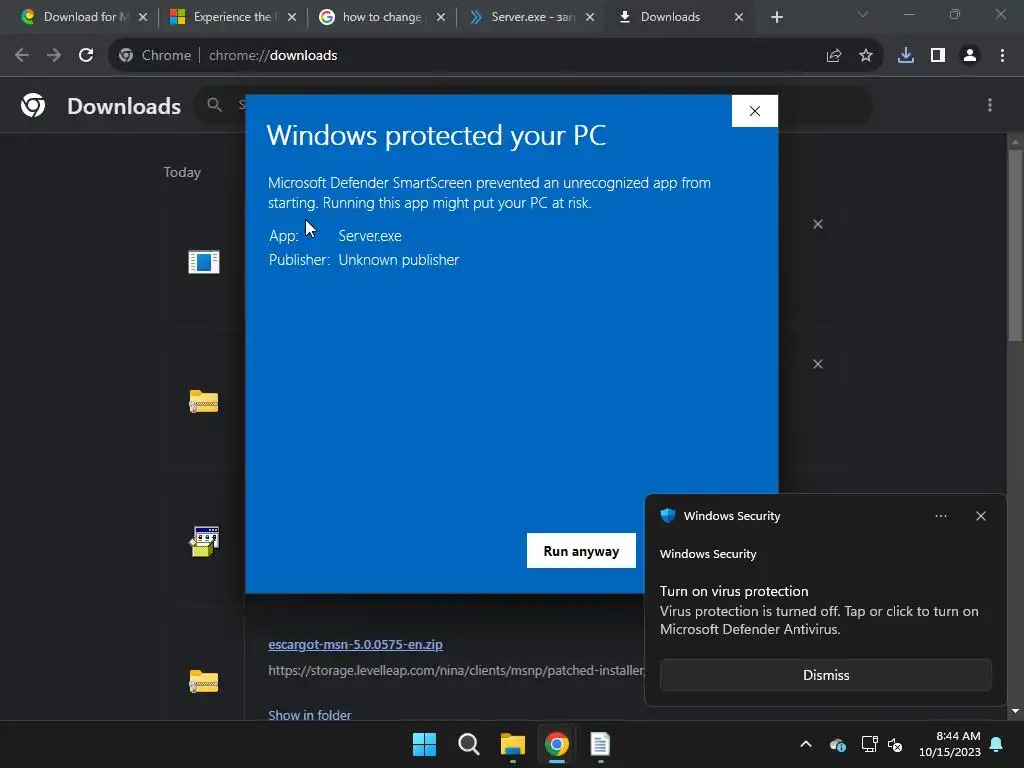Viewport: 1024px width, 768px height.
Task: Remove the first download entry from list
Action: click(x=818, y=224)
